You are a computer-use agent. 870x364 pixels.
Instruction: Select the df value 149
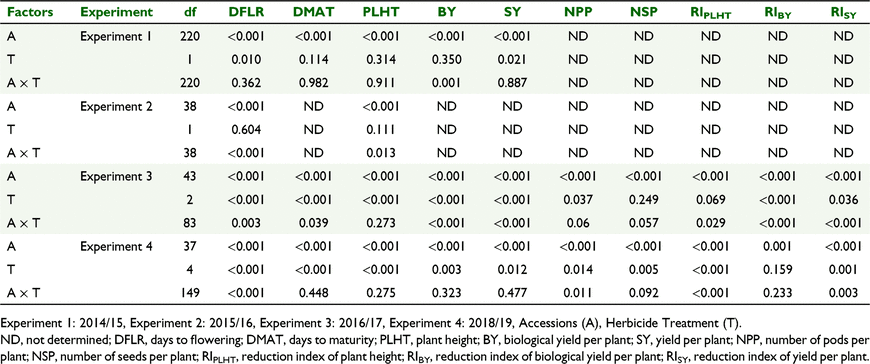[189, 294]
